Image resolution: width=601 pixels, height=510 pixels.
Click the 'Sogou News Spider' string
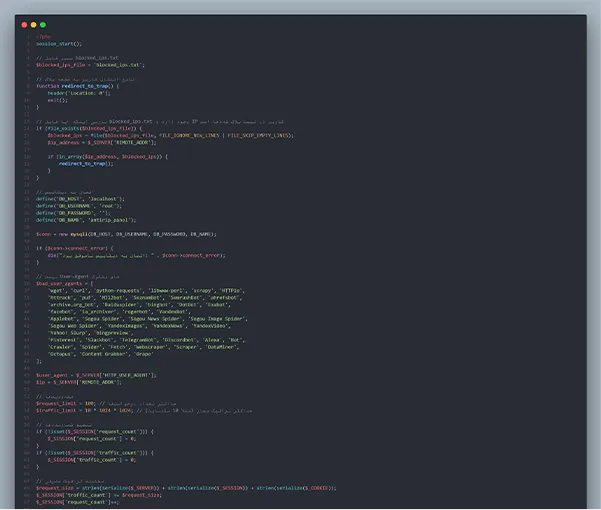coord(155,319)
